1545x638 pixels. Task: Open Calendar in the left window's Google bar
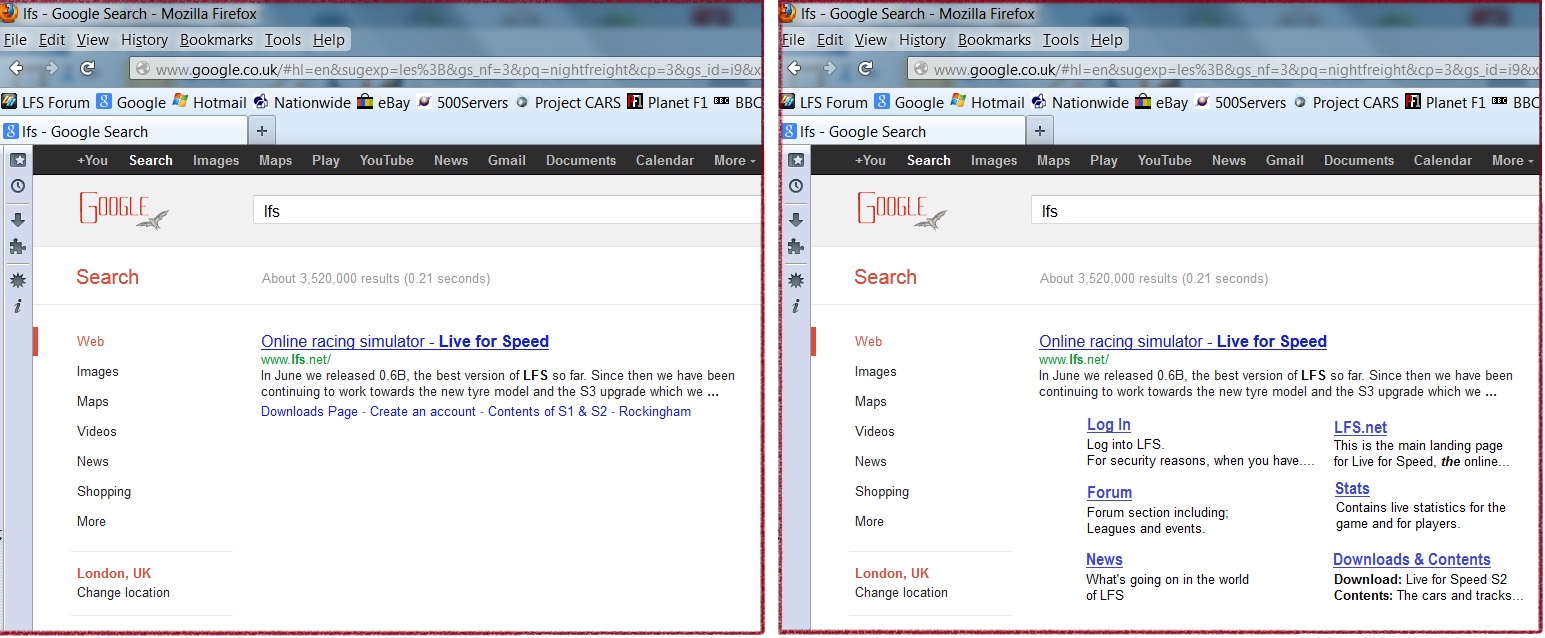point(665,160)
